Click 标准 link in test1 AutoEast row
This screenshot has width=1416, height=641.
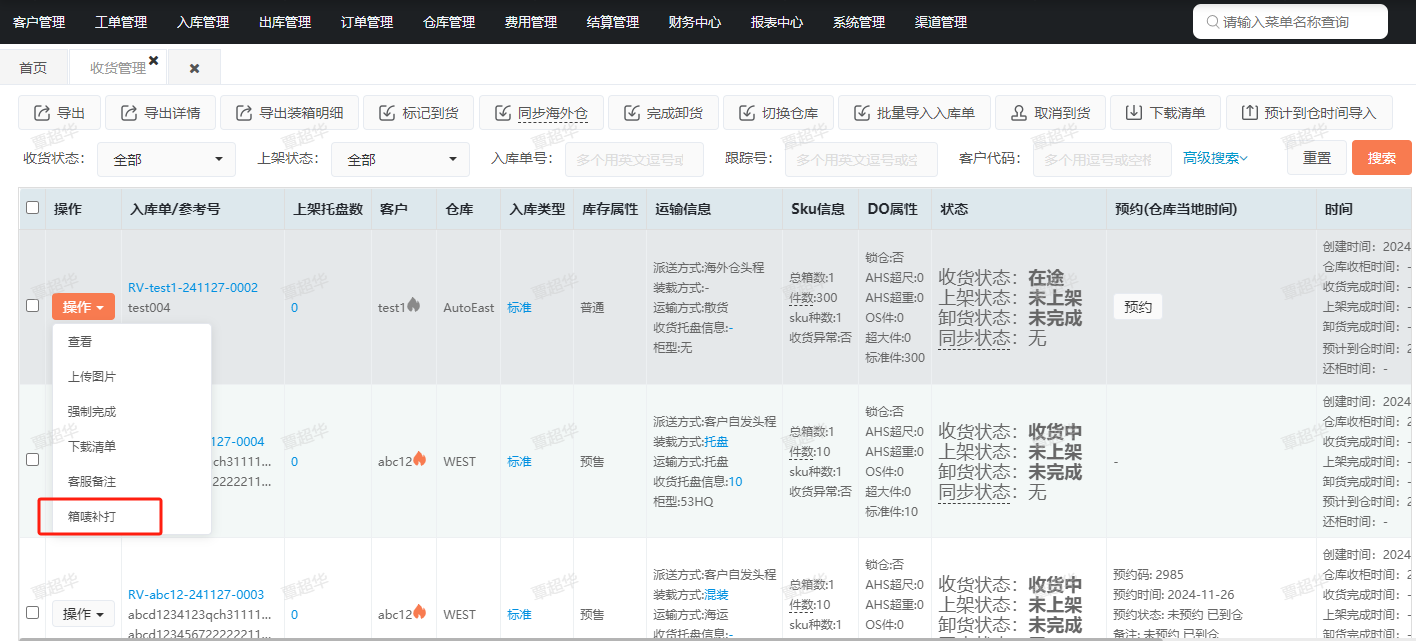click(519, 307)
